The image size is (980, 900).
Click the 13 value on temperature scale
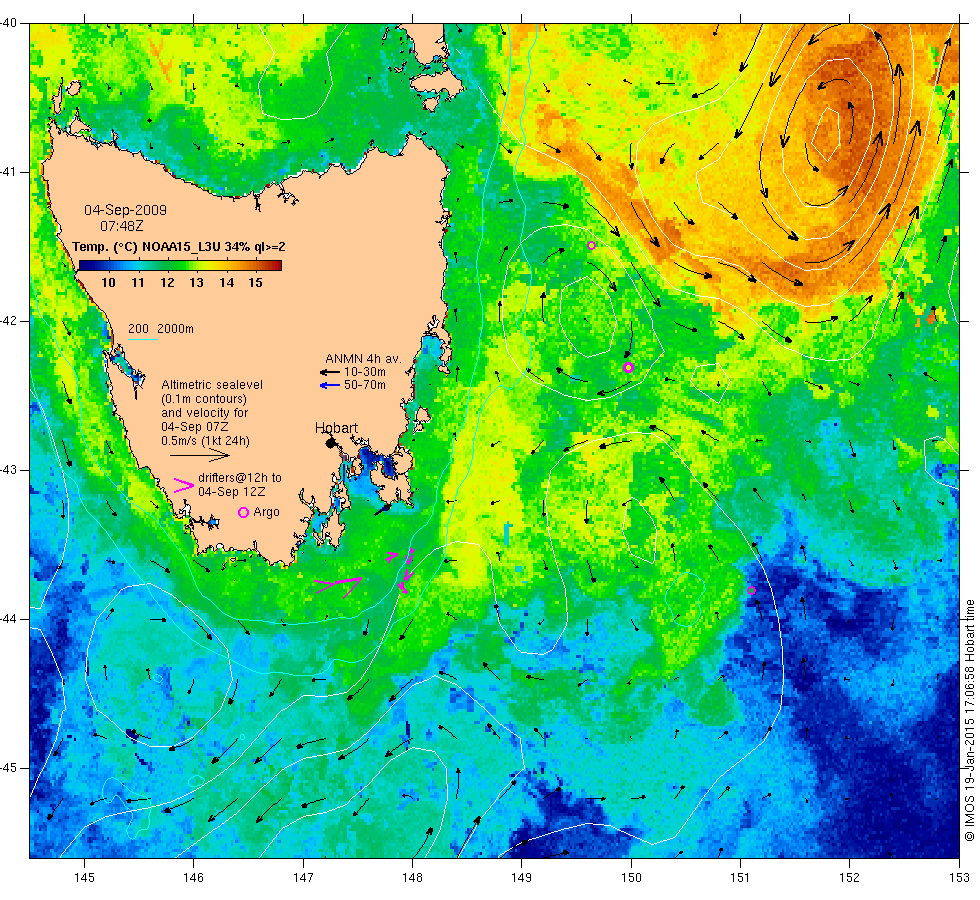(196, 282)
